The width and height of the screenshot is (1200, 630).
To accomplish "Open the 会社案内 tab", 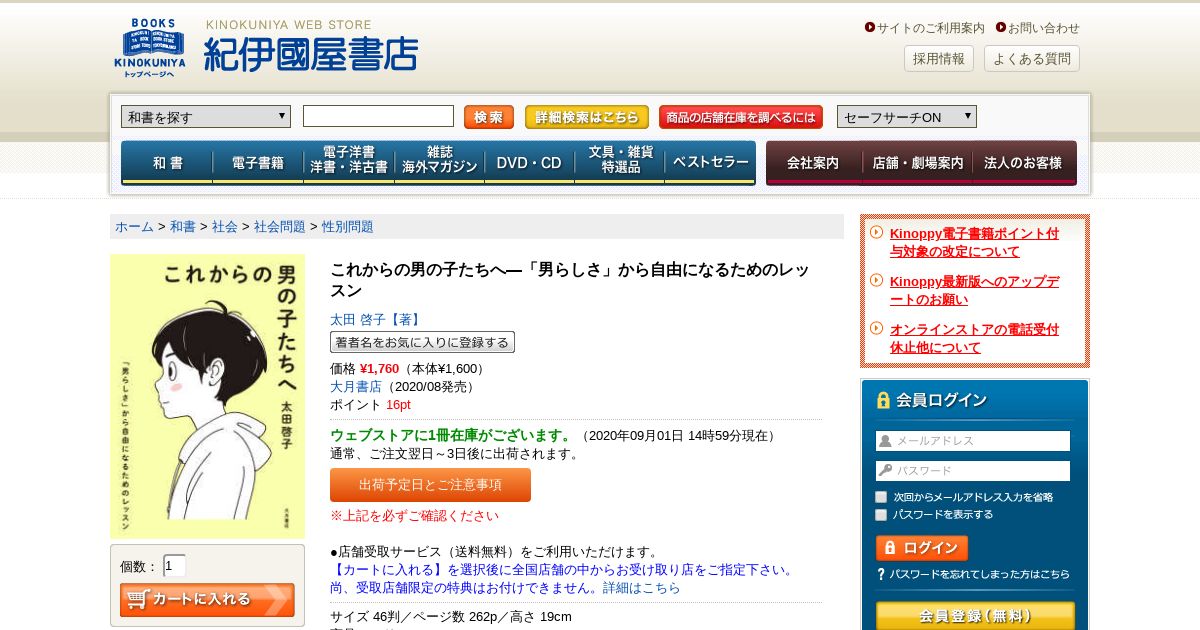I will point(813,162).
